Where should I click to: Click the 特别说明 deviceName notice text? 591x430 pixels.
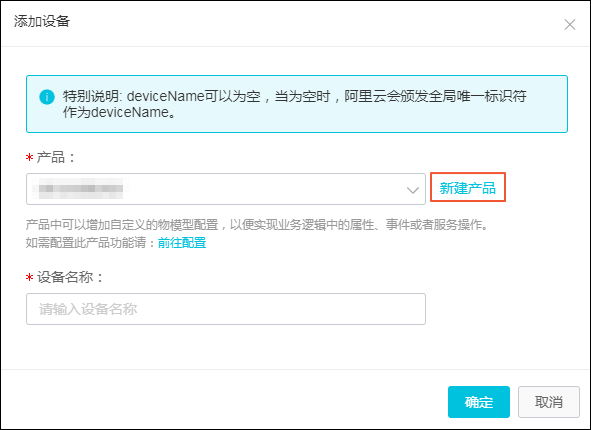[x=294, y=104]
